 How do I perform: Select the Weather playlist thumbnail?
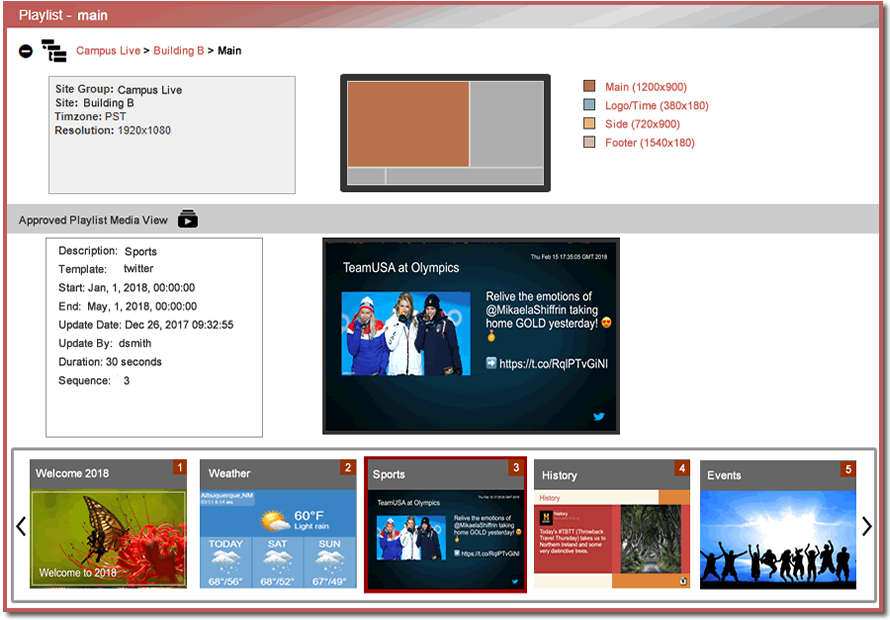click(278, 523)
